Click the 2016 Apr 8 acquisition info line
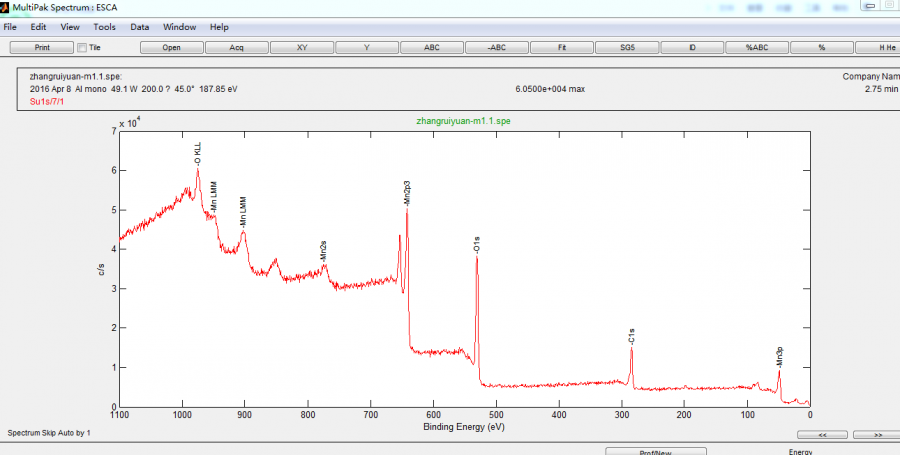Viewport: 900px width, 455px height. pyautogui.click(x=134, y=89)
